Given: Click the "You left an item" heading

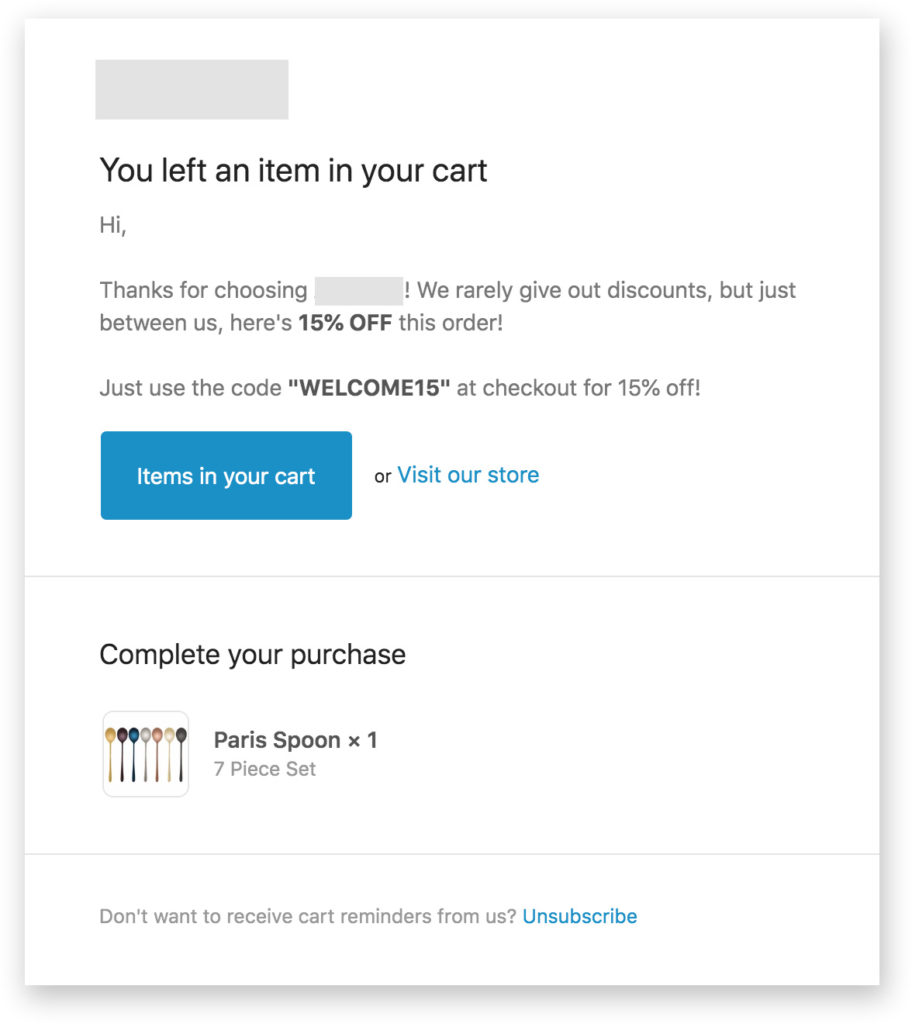Looking at the screenshot, I should (x=293, y=171).
